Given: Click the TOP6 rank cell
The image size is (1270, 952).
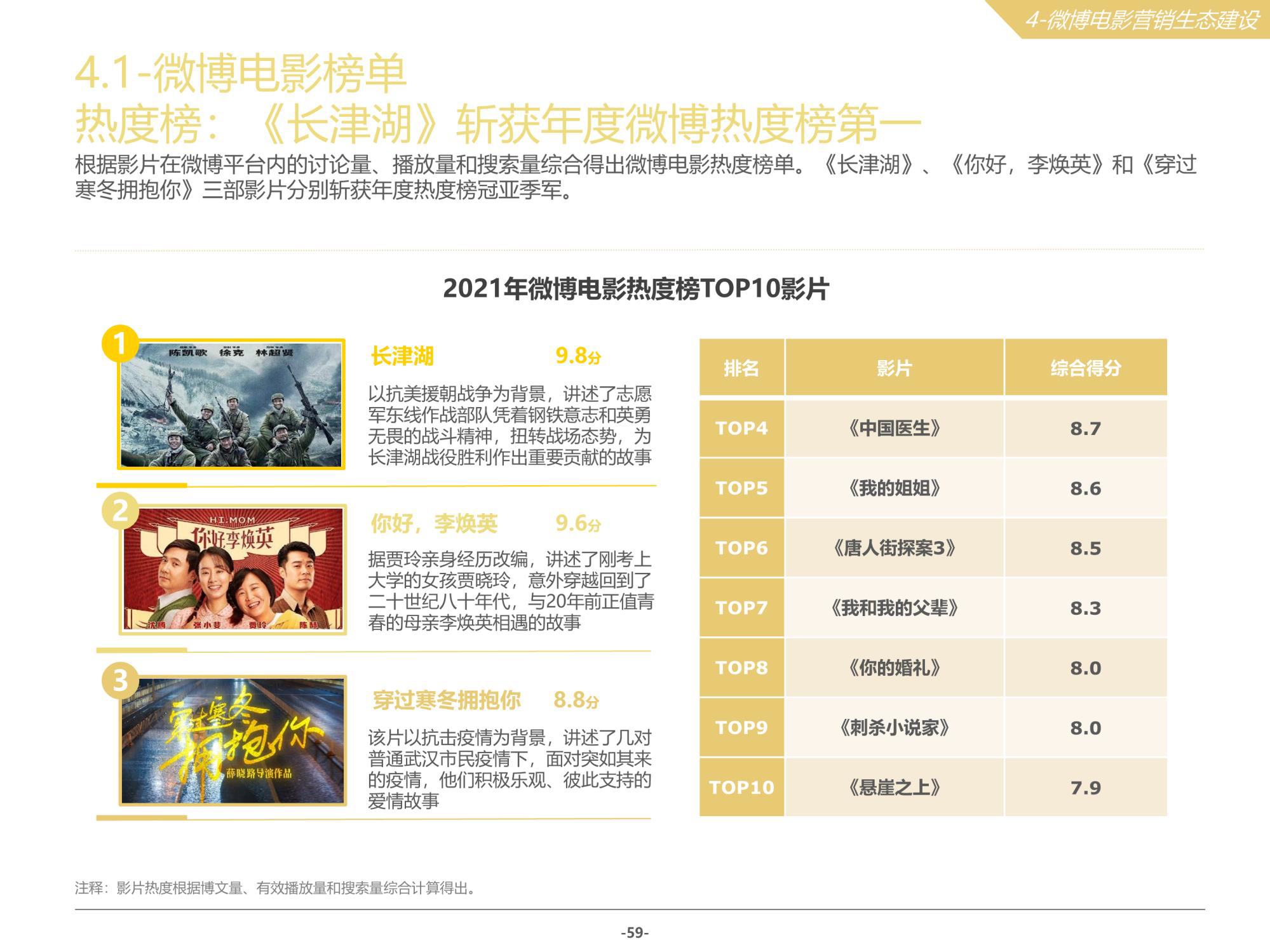Looking at the screenshot, I should (741, 547).
